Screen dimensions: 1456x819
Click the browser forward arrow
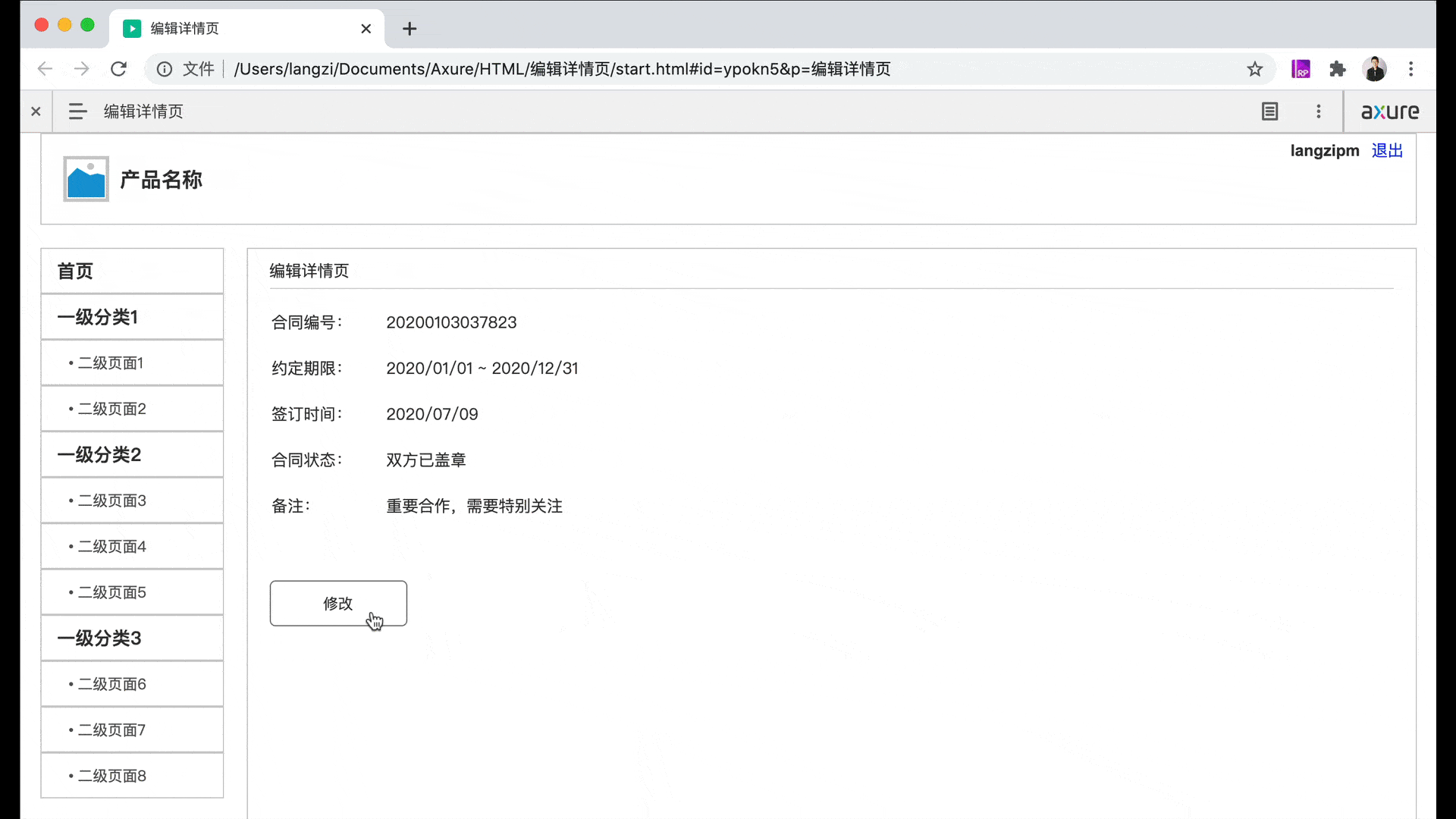tap(81, 69)
